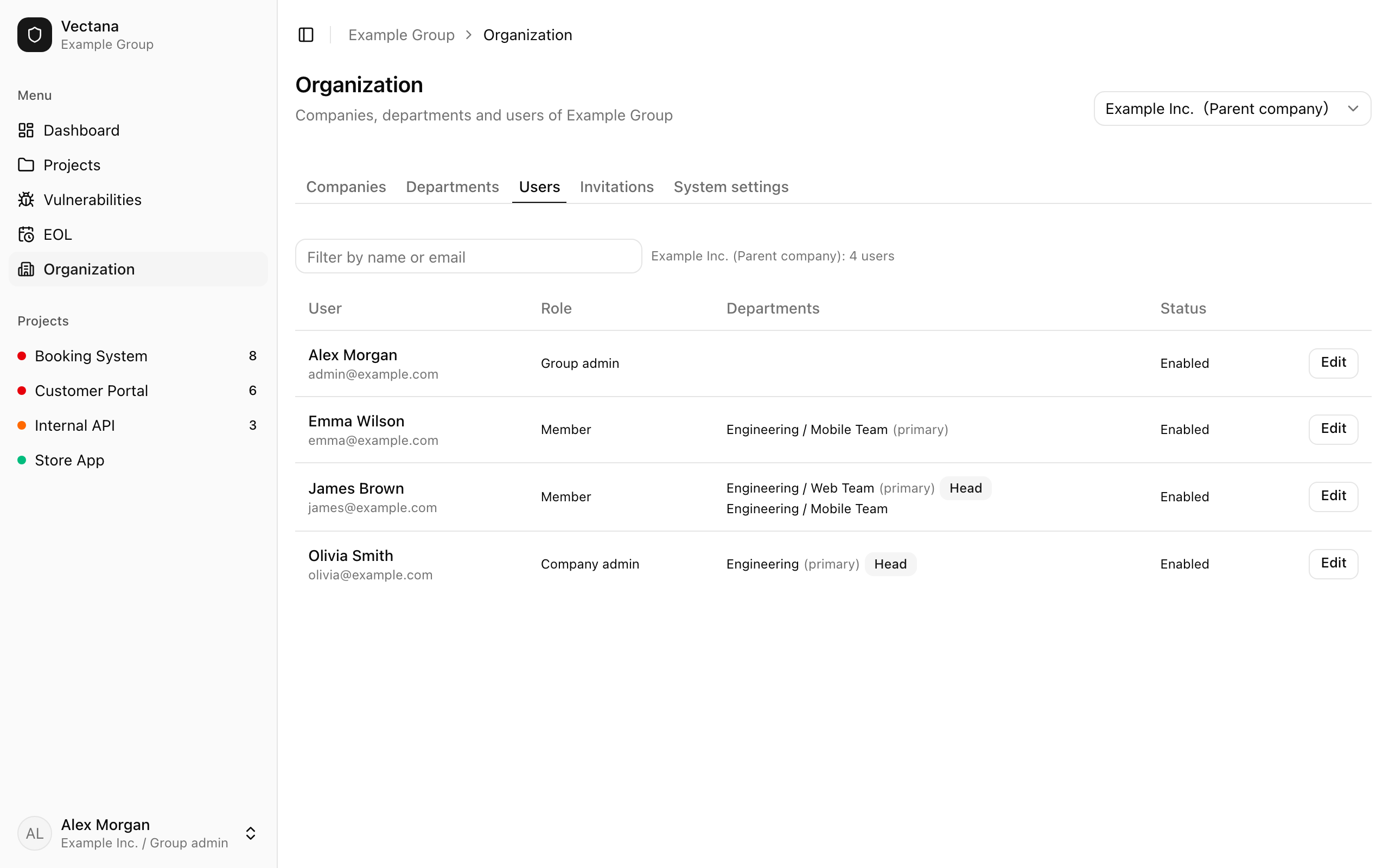
Task: Click the EOL calendar clock icon
Action: [26, 234]
